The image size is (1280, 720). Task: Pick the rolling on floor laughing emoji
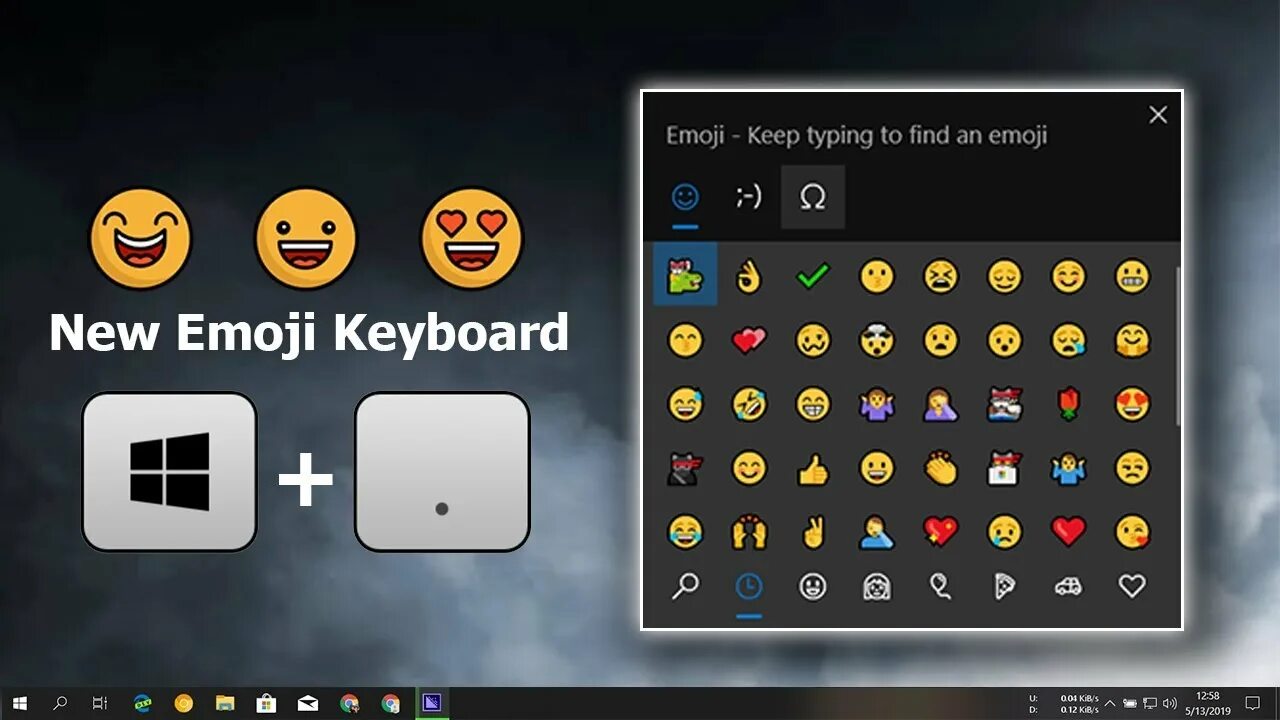pyautogui.click(x=748, y=404)
